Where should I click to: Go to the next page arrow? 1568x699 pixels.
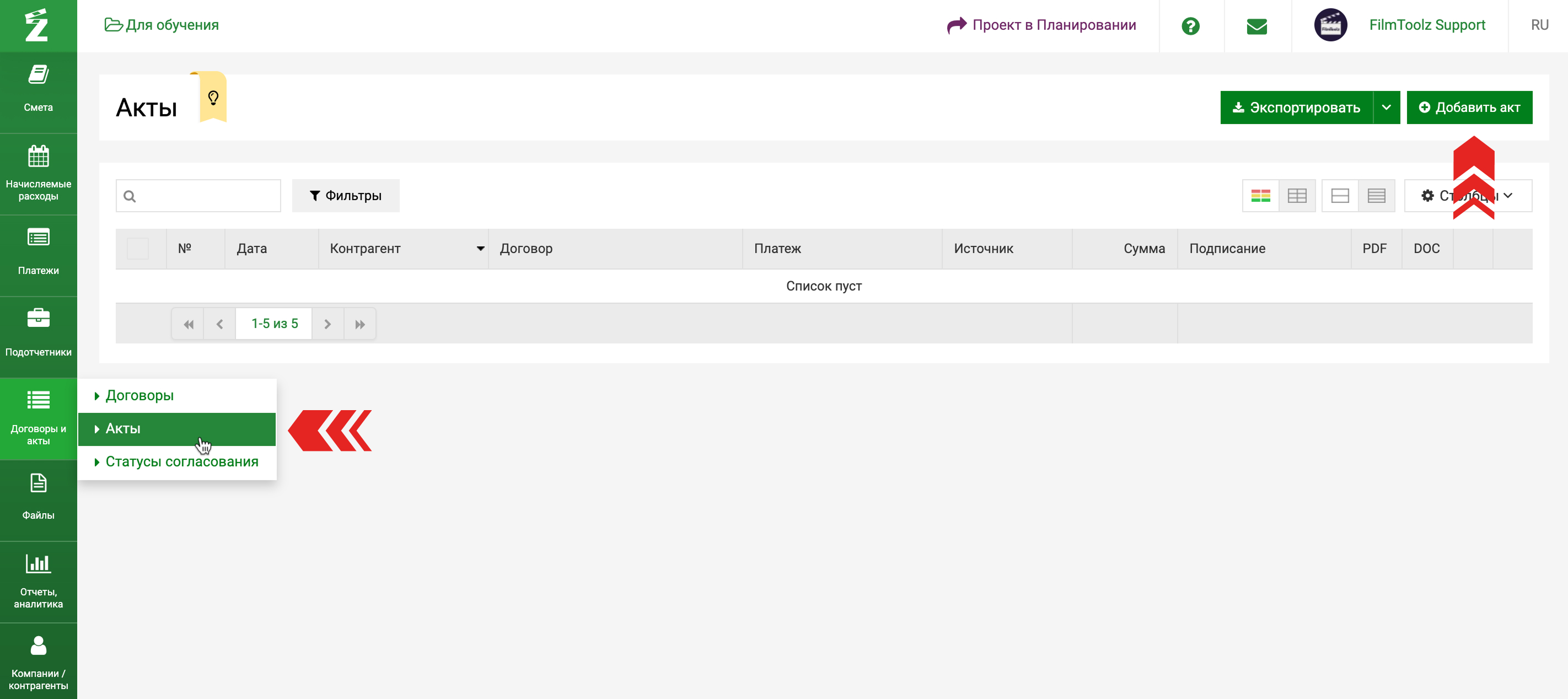327,324
